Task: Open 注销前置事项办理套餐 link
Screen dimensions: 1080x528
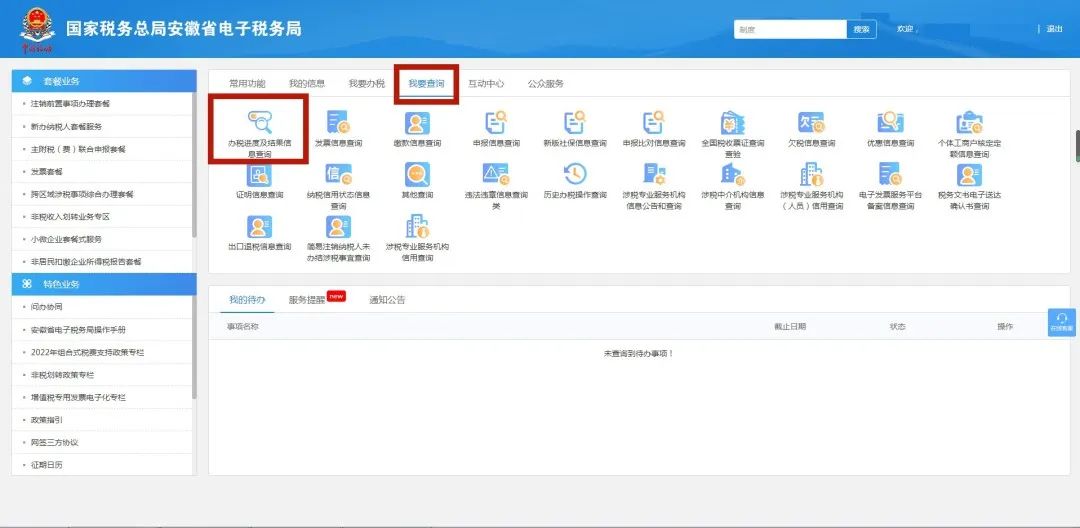Action: pos(70,104)
